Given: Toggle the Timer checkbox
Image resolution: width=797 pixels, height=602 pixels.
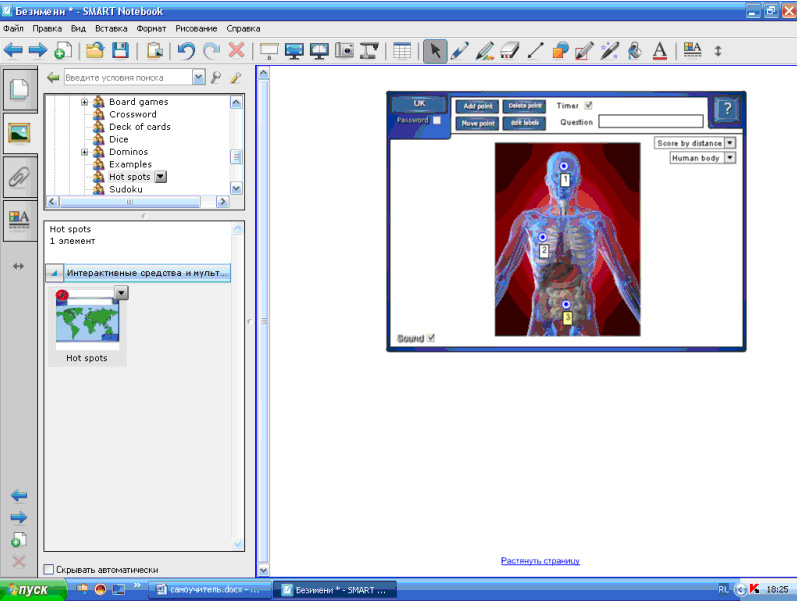Looking at the screenshot, I should tap(589, 105).
